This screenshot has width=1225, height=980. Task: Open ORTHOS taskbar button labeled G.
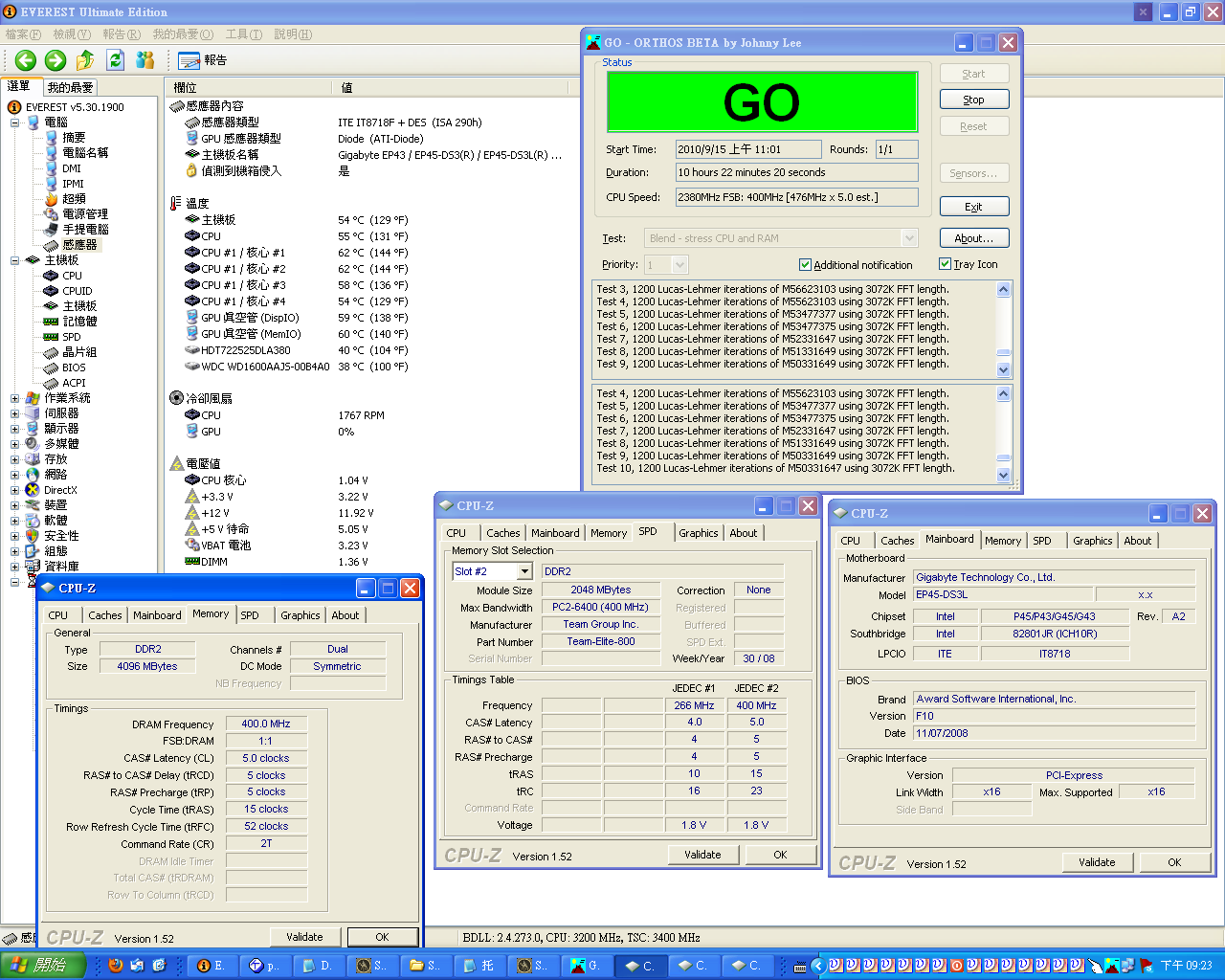coord(587,966)
